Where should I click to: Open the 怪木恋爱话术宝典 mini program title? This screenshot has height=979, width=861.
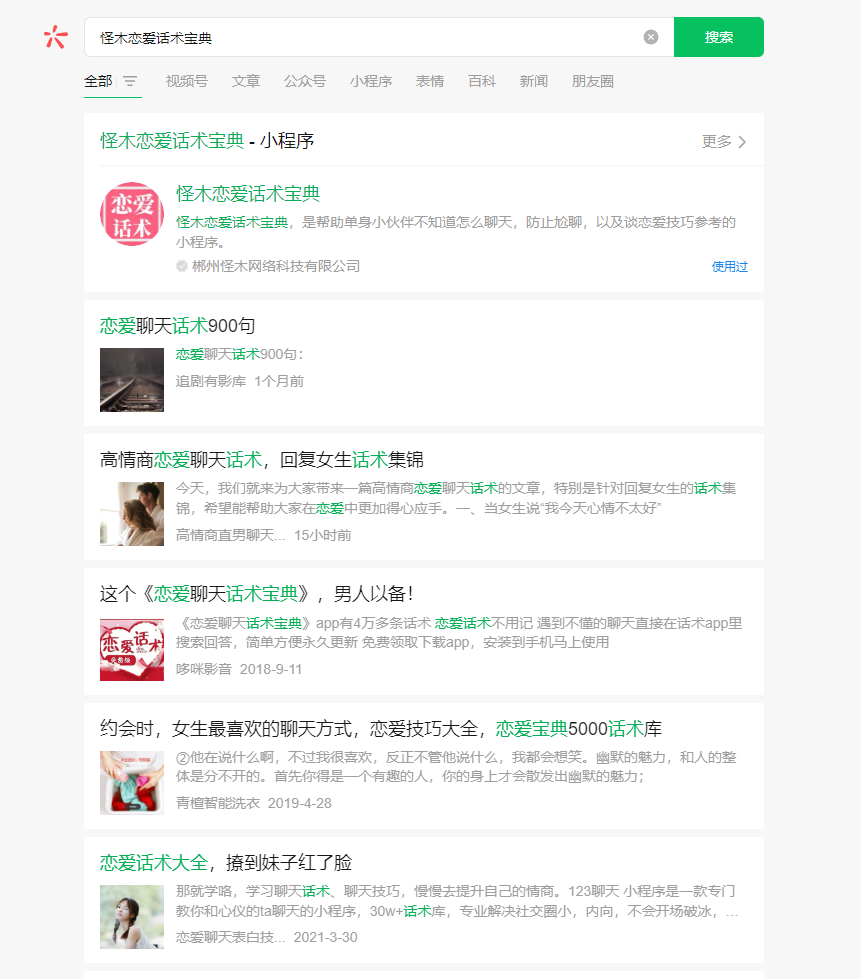248,194
